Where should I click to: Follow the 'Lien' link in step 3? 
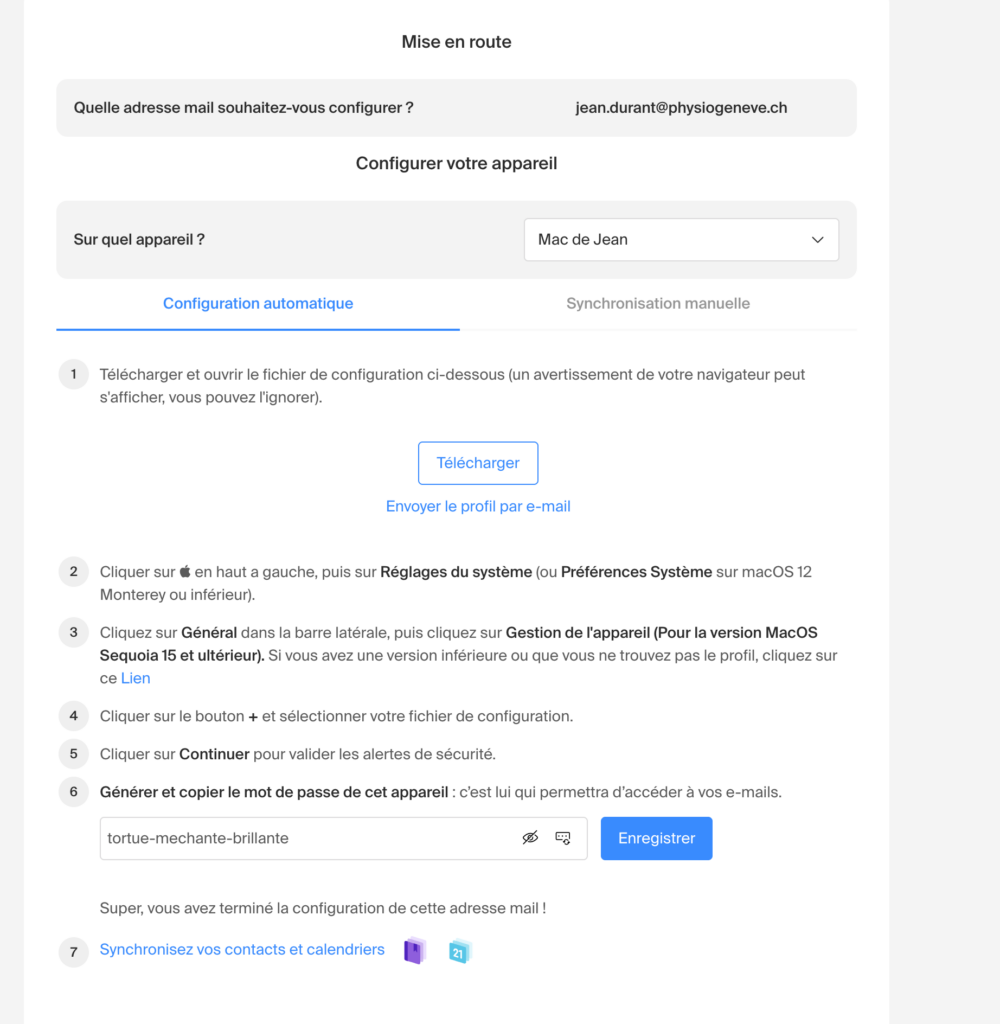click(136, 678)
